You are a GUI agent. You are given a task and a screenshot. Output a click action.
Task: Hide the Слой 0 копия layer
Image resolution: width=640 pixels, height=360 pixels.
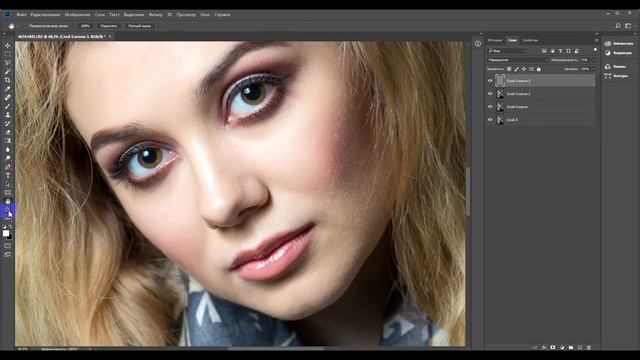pos(490,107)
